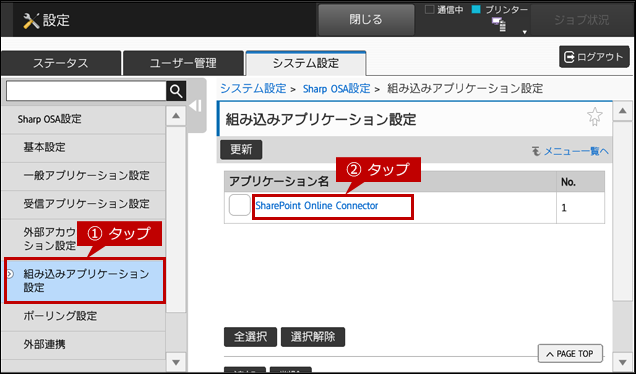Go to Sharp OSA設定 breadcrumb link
Image resolution: width=636 pixels, height=374 pixels.
point(336,88)
